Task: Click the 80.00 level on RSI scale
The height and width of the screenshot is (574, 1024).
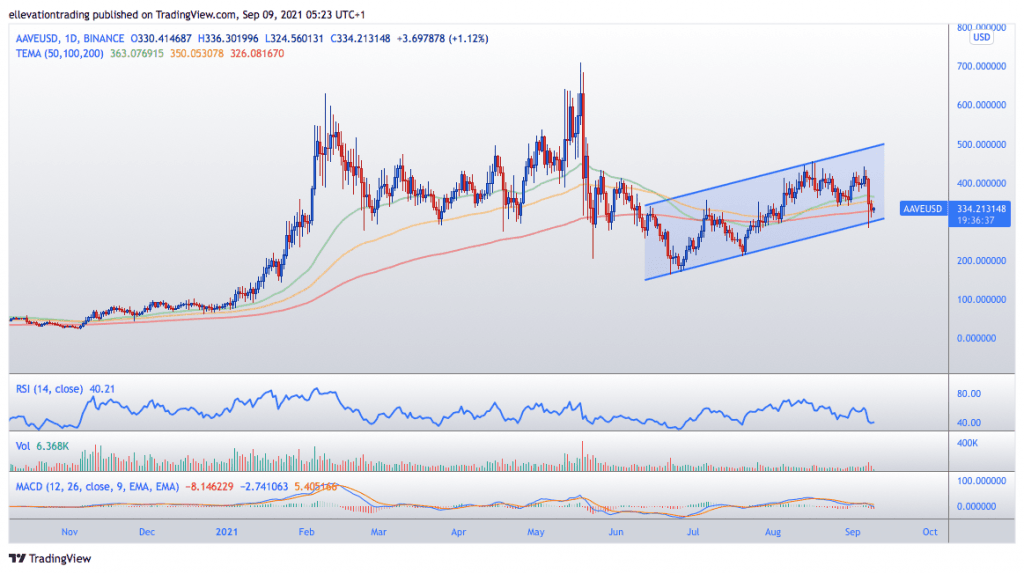Action: (968, 394)
